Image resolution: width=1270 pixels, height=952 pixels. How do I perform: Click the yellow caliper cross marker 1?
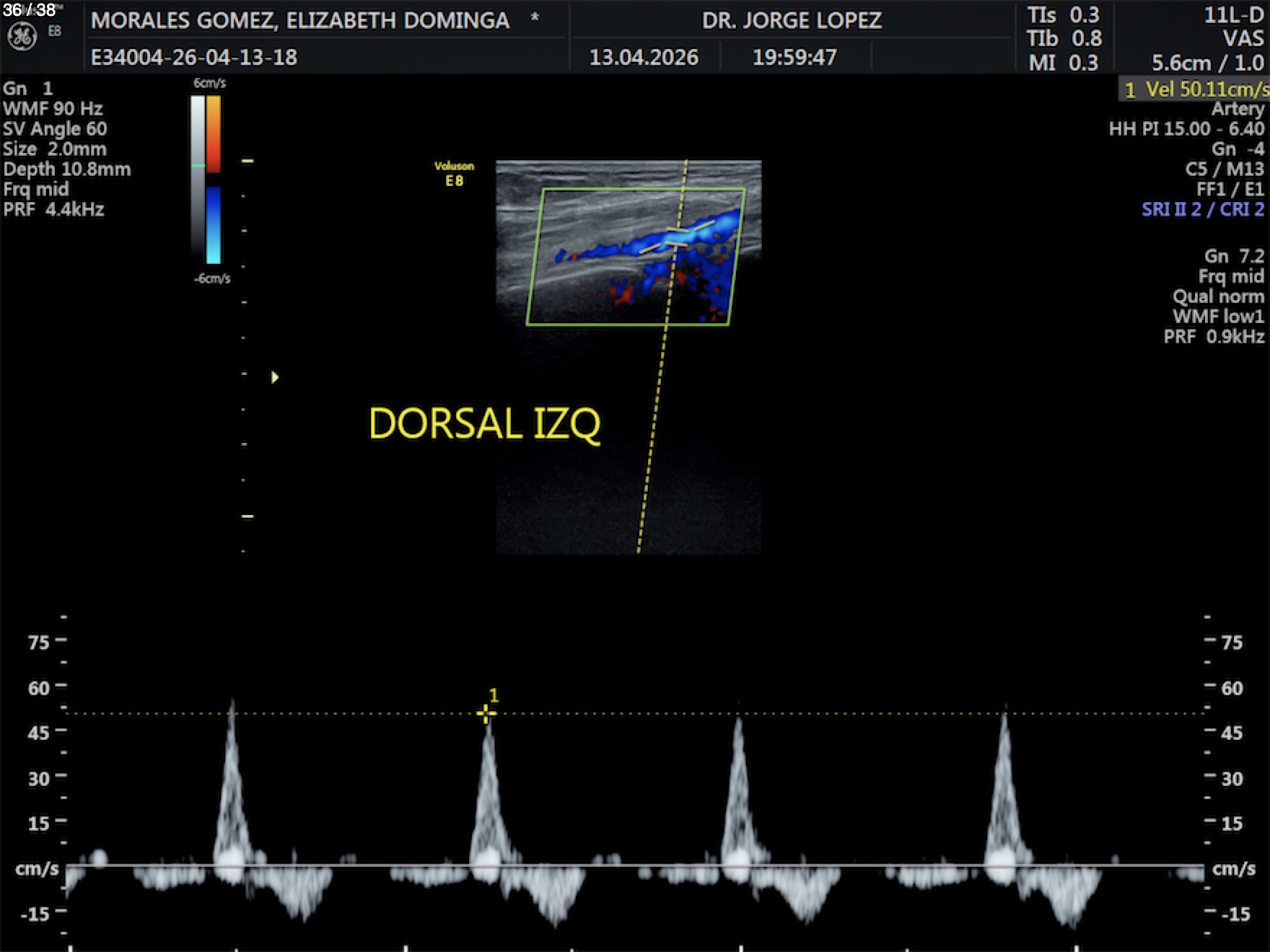[x=486, y=713]
